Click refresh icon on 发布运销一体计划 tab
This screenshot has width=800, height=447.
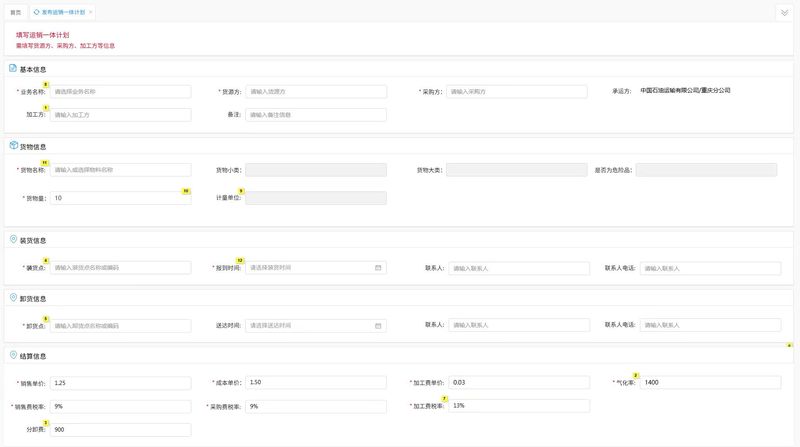click(37, 12)
